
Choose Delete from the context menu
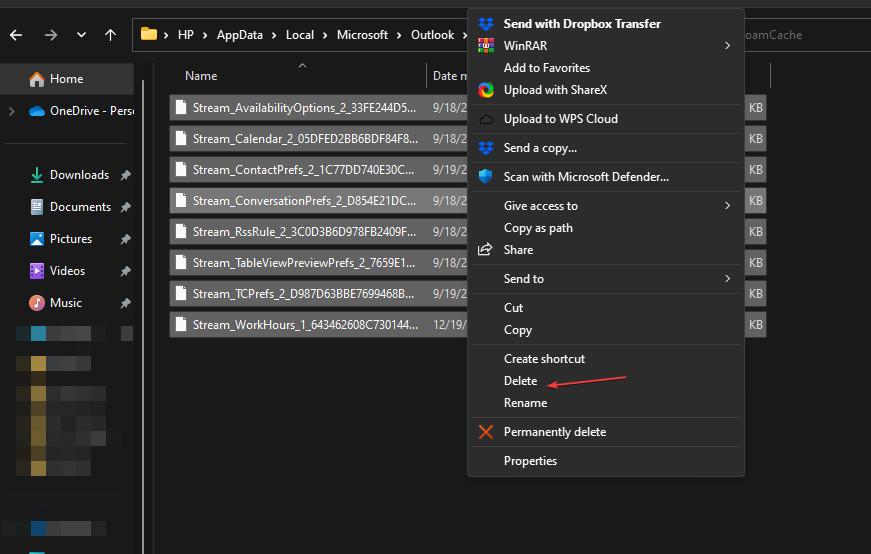[x=520, y=381]
